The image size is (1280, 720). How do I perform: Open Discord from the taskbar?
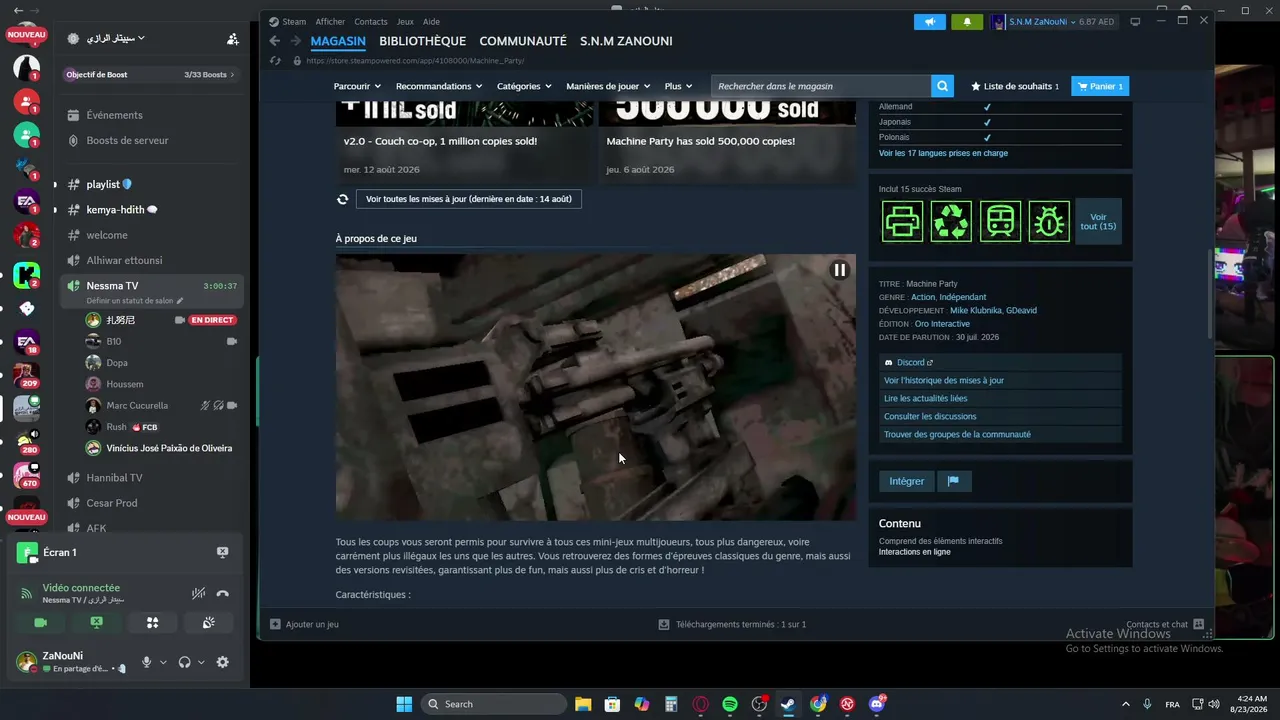pyautogui.click(x=877, y=704)
